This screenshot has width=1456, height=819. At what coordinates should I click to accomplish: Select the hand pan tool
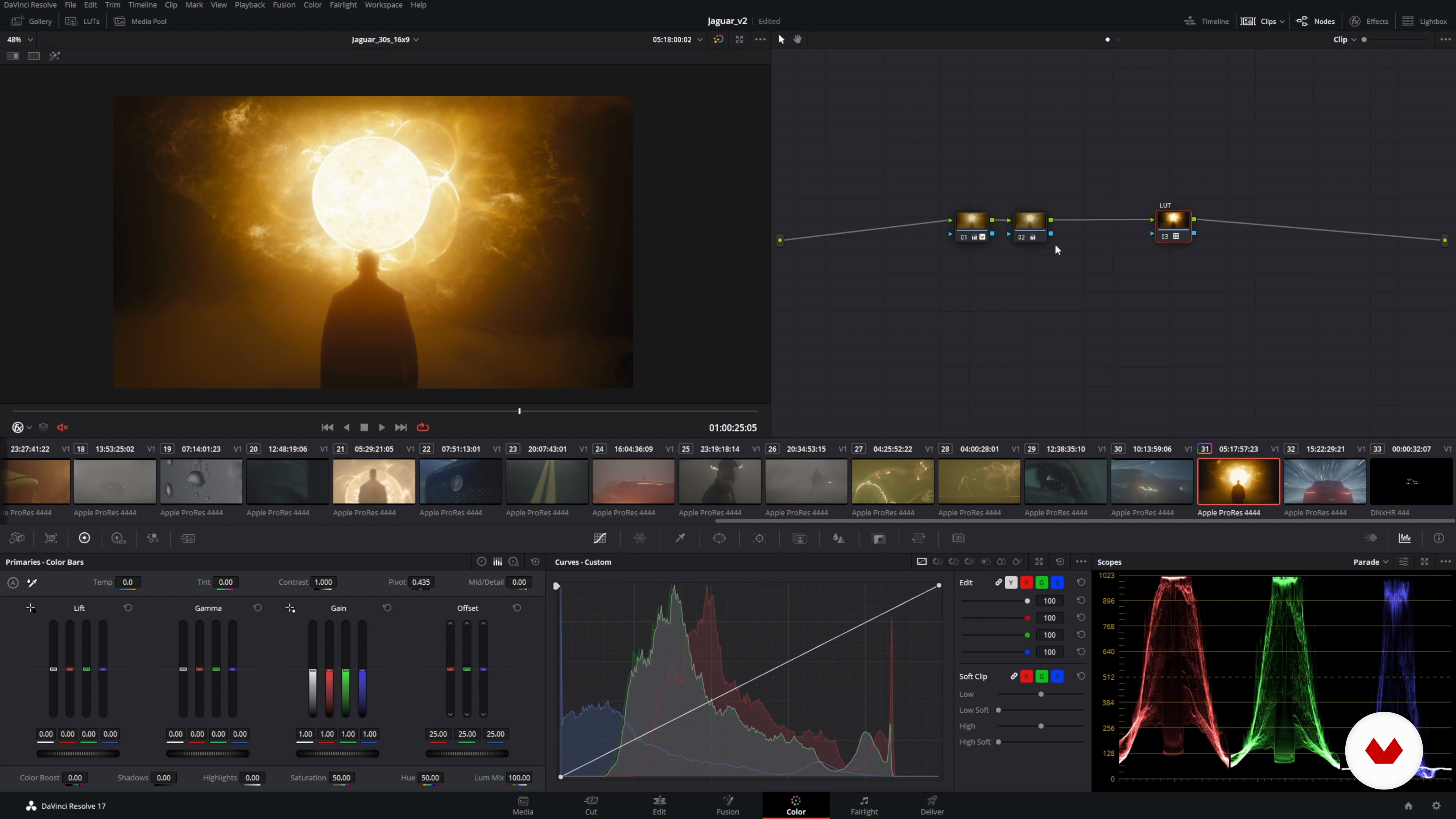[x=797, y=39]
